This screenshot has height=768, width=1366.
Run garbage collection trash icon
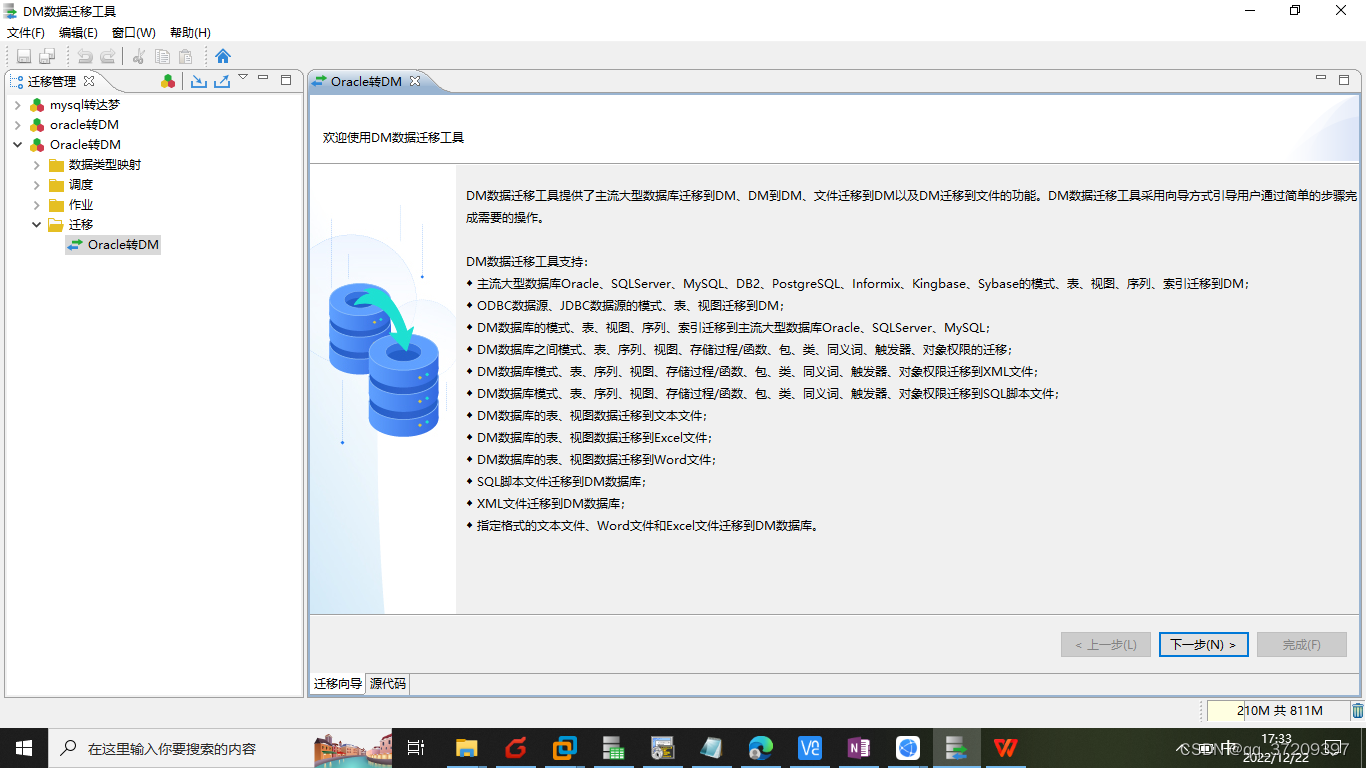coord(1358,711)
